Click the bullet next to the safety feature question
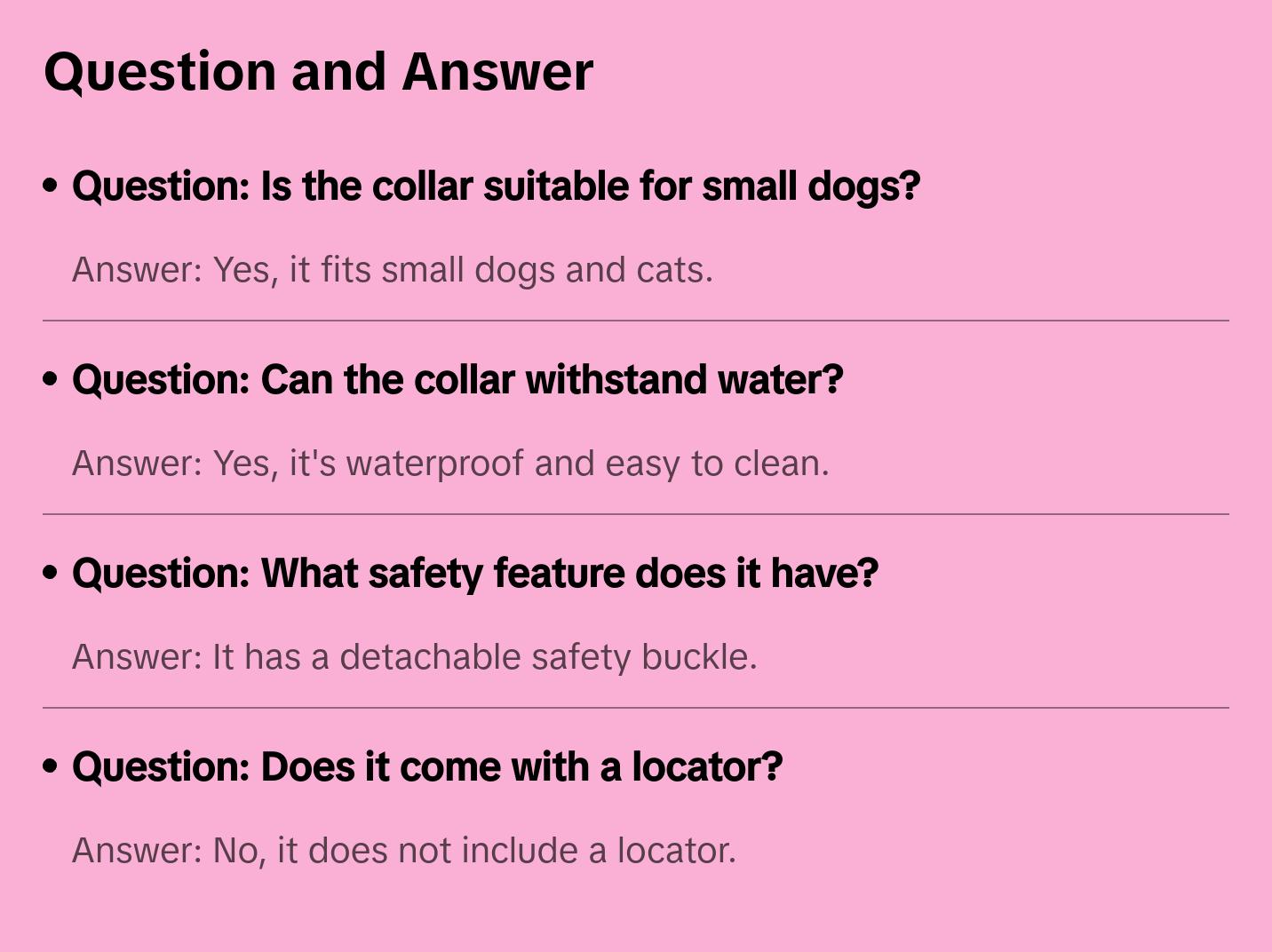The width and height of the screenshot is (1272, 952). pos(51,574)
